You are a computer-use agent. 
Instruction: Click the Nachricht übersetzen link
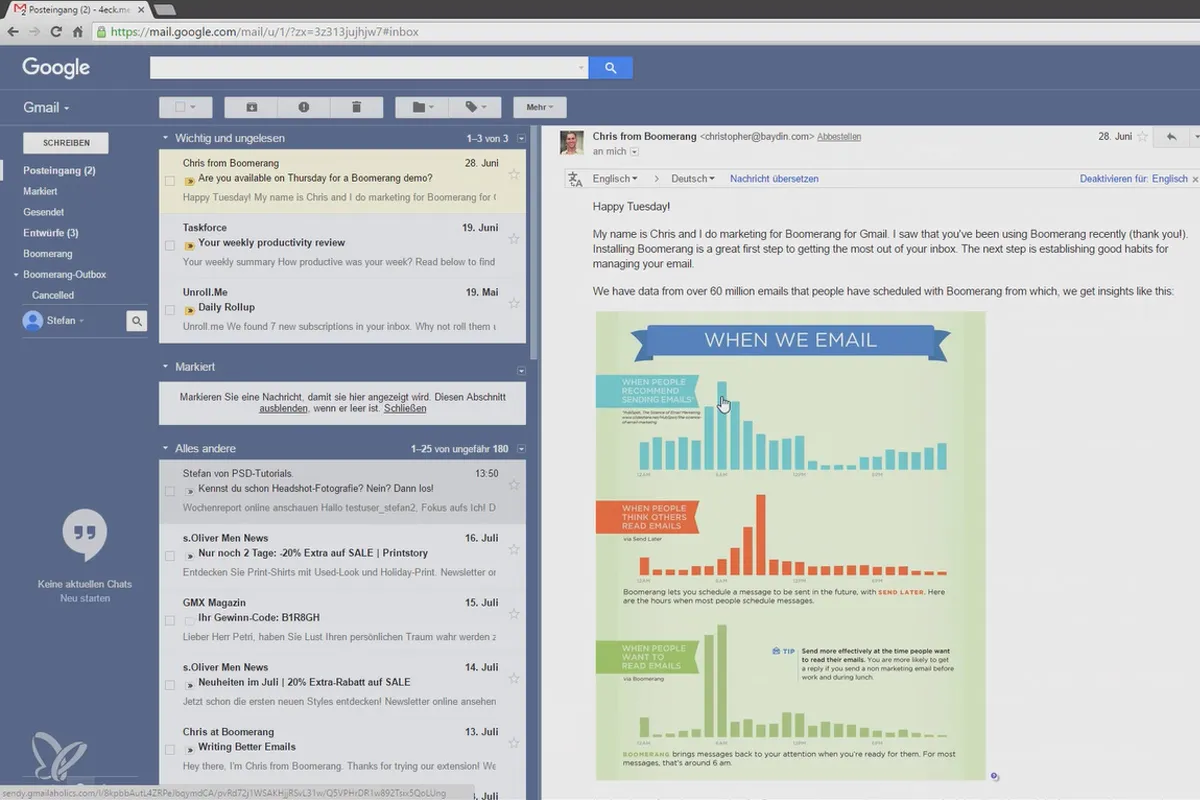point(774,179)
